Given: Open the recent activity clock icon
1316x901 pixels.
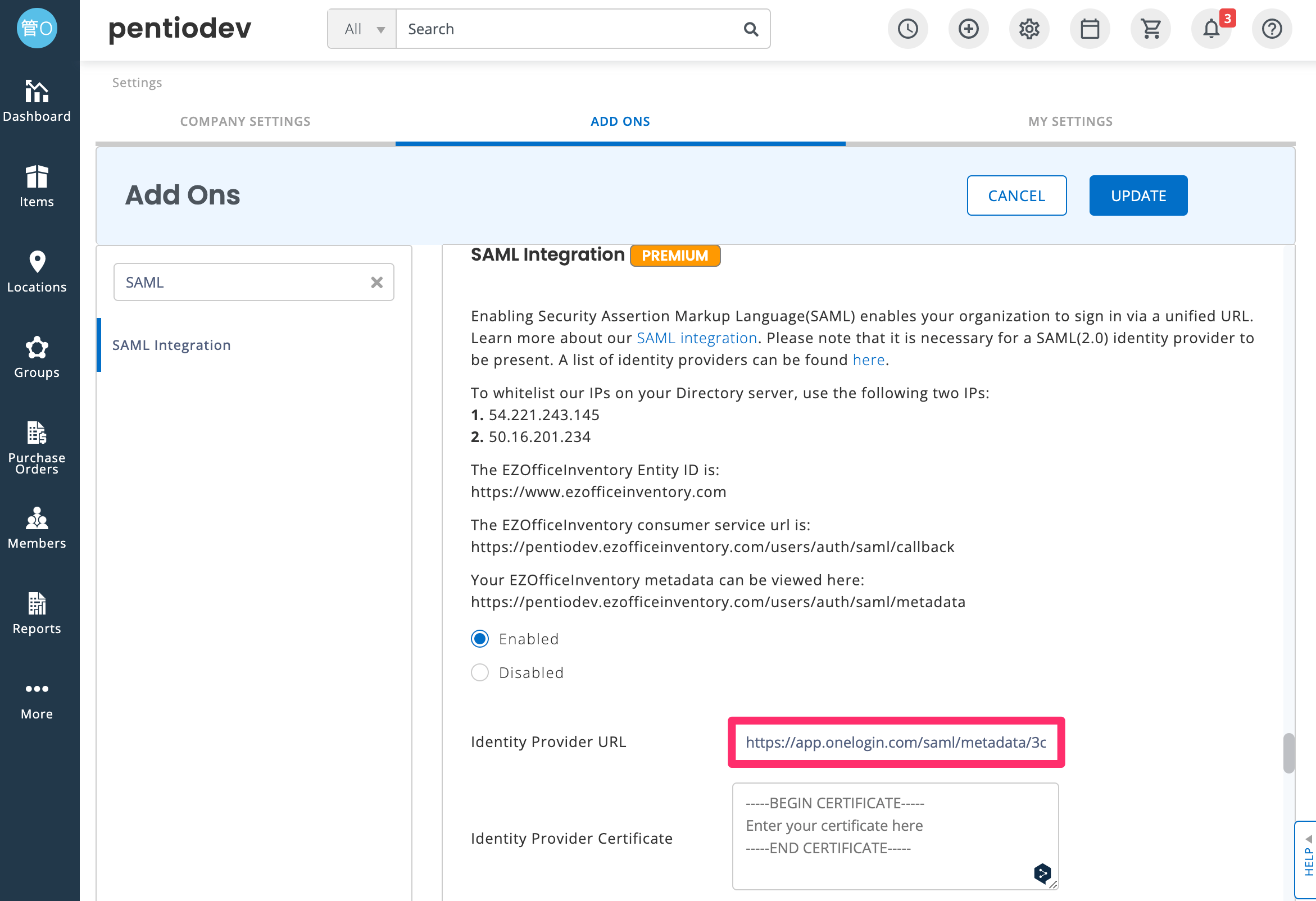Looking at the screenshot, I should (x=907, y=28).
